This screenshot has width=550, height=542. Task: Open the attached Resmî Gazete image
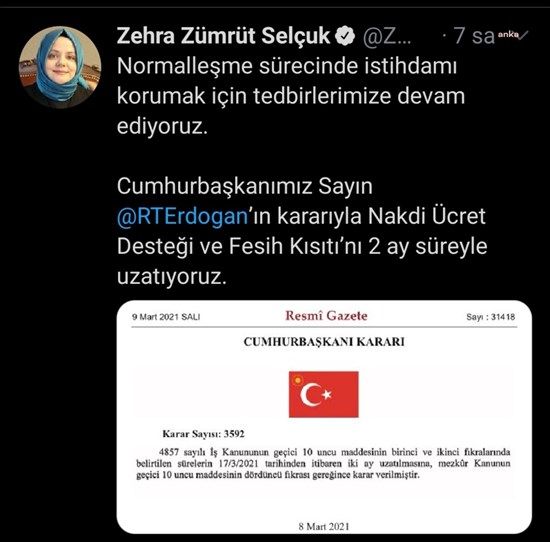point(324,417)
